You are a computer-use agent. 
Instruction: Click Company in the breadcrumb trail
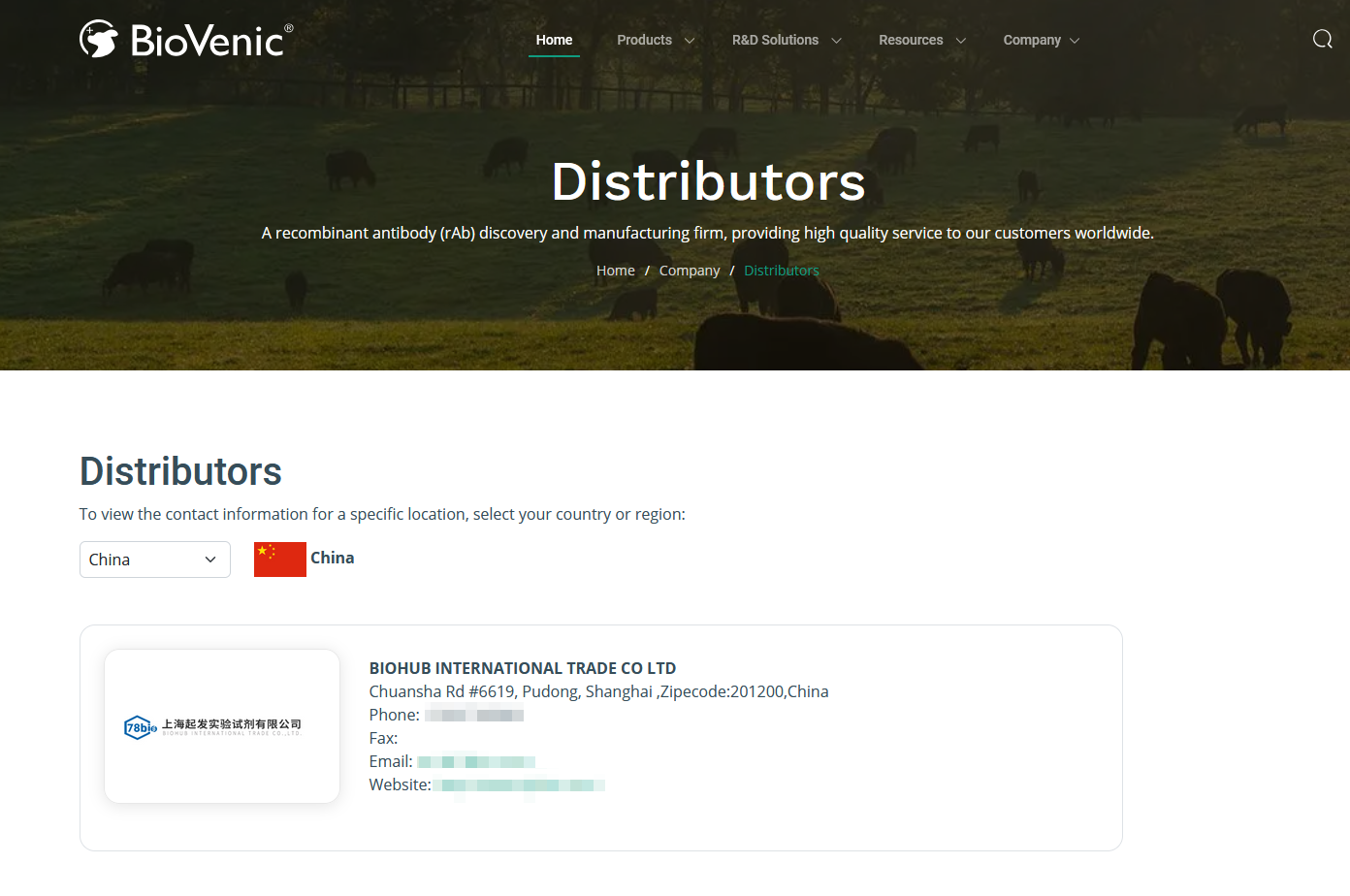point(690,271)
